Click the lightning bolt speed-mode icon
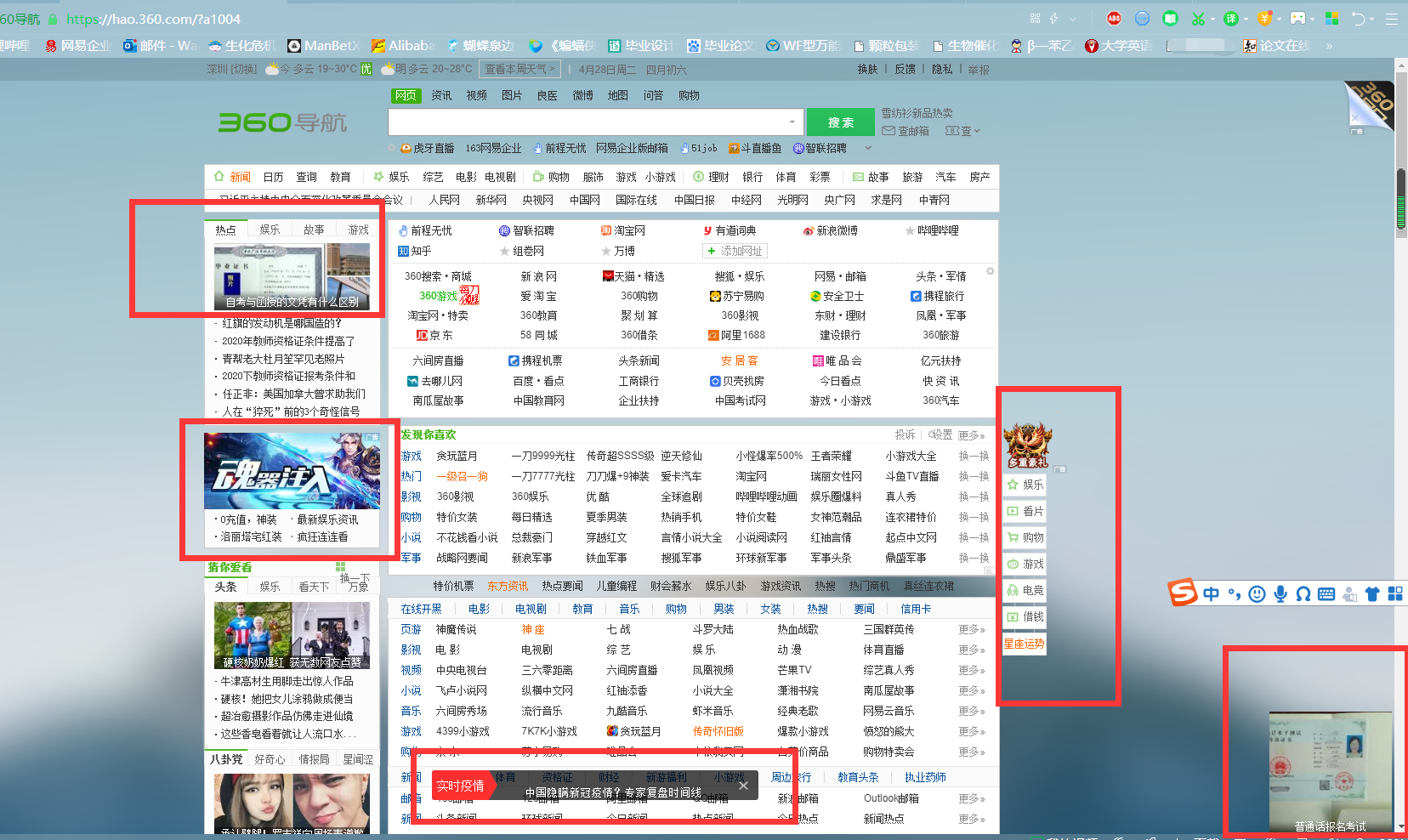Screen dimensions: 1408x840 [1053, 19]
